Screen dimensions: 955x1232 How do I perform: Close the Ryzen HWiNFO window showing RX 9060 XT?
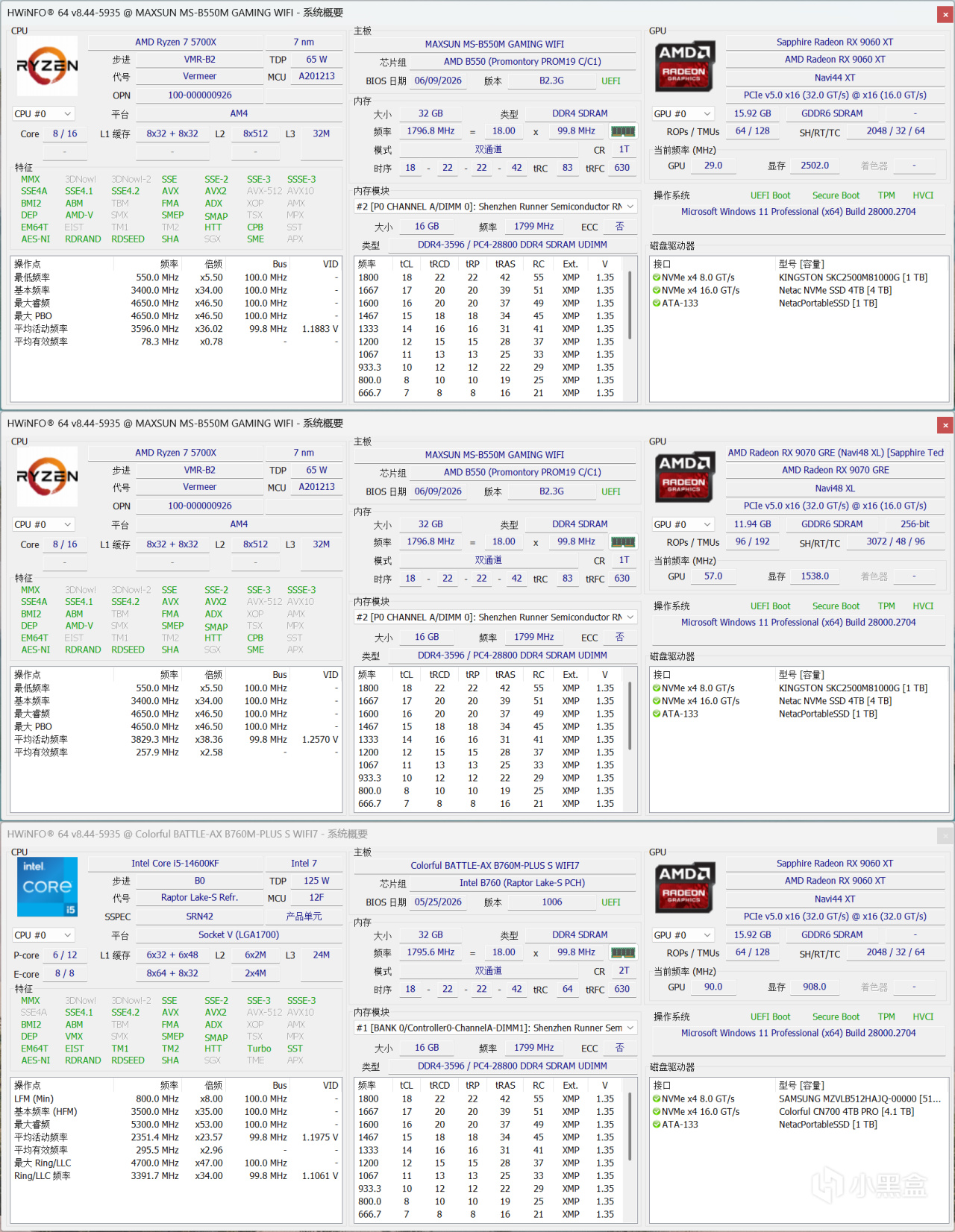pyautogui.click(x=945, y=14)
